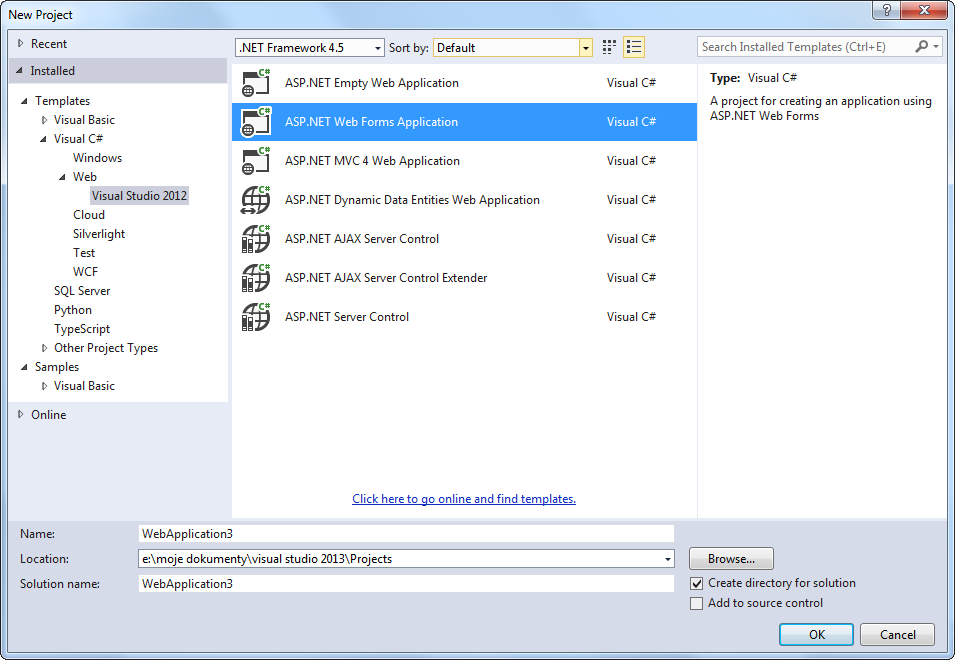955x660 pixels.
Task: Select ASP.NET Empty Web Application text
Action: 372,83
